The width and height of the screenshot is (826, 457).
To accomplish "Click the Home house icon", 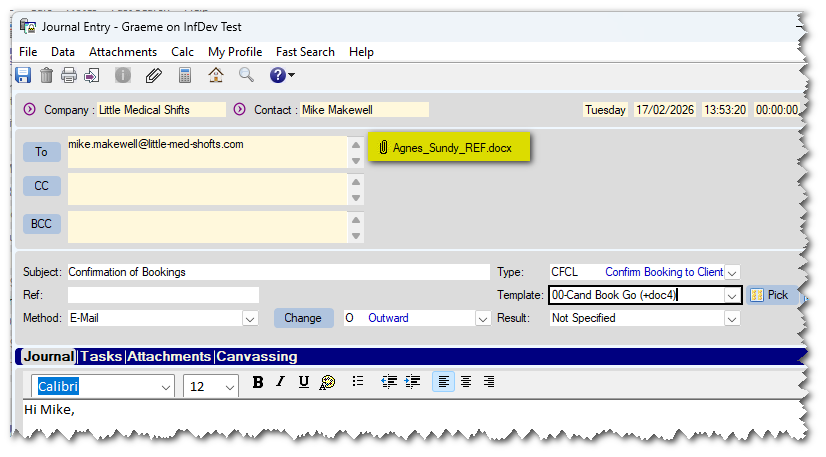I will click(x=215, y=75).
